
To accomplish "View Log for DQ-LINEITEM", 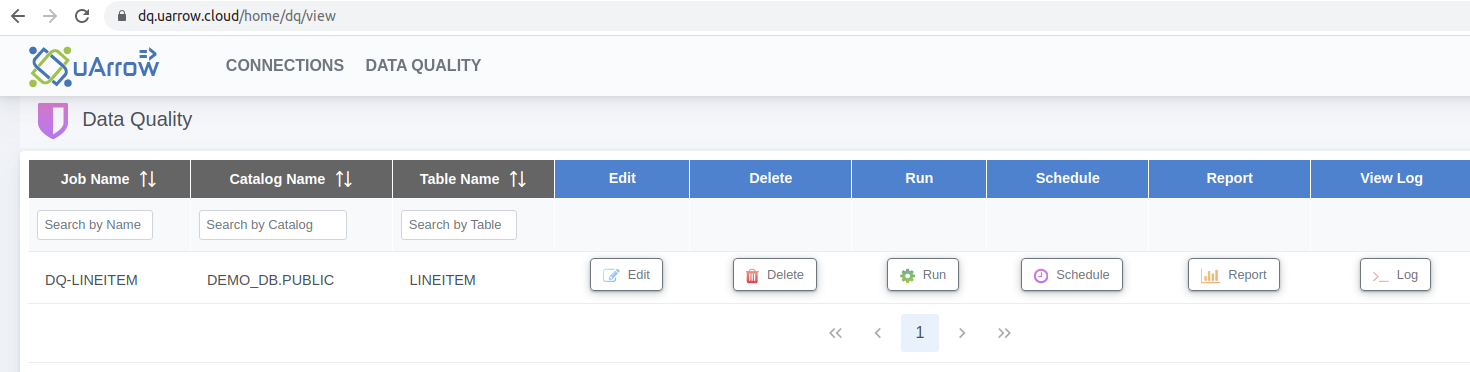I will 1395,275.
